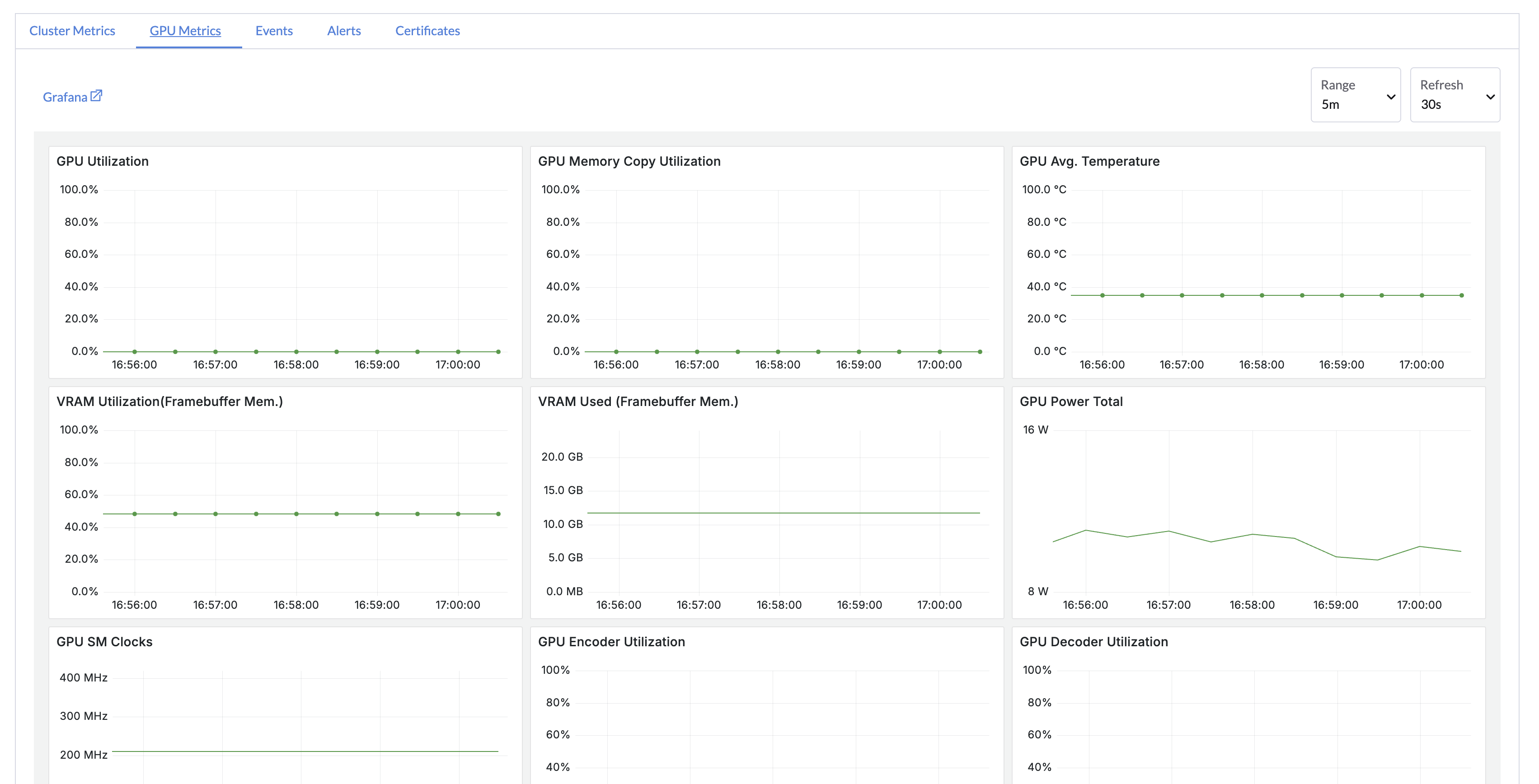Click the GPU SM Clocks panel title
The width and height of the screenshot is (1539, 784).
coord(104,641)
